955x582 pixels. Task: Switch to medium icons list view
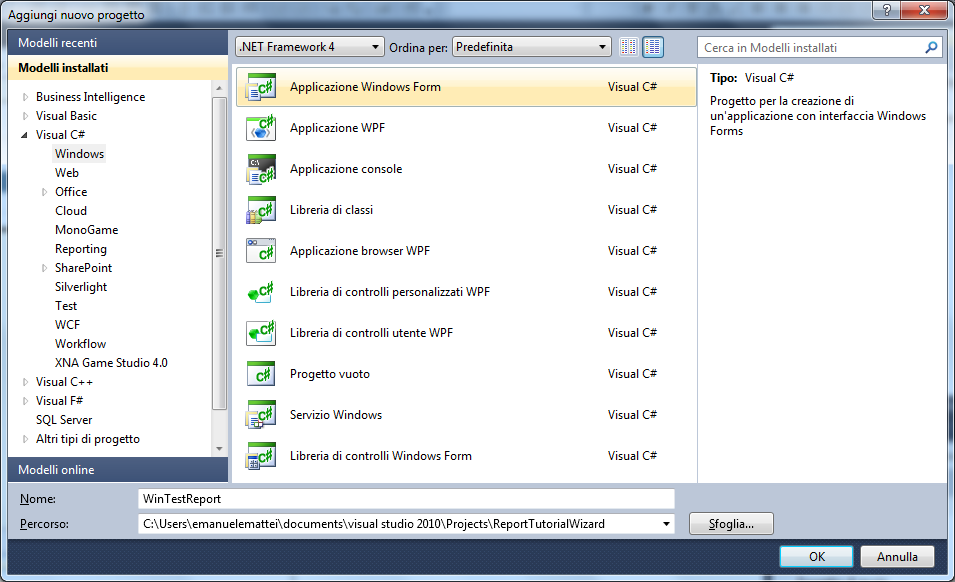tap(653, 47)
